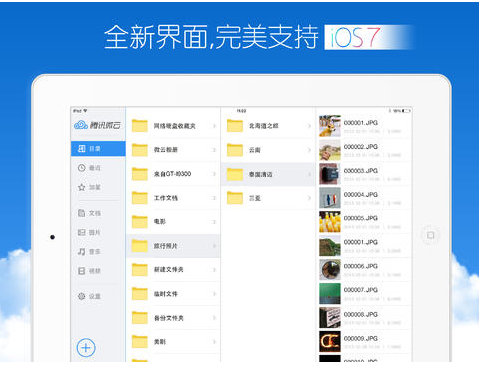Select the 目录 directory item in sidebar

[x=98, y=149]
